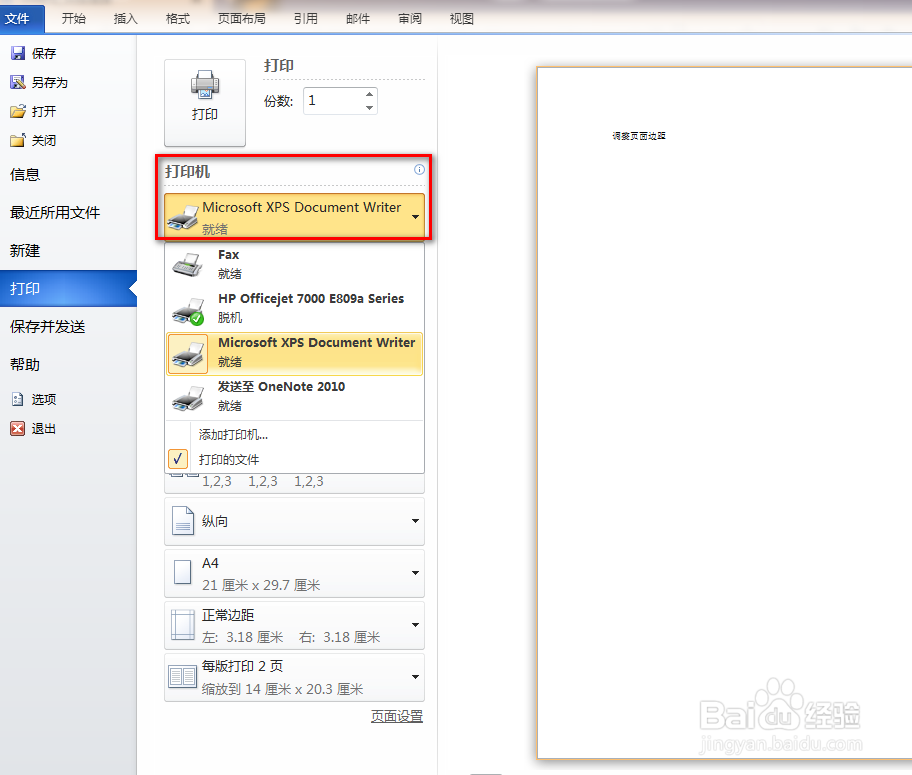Click the 每版打印 2 页 layout icon

183,677
